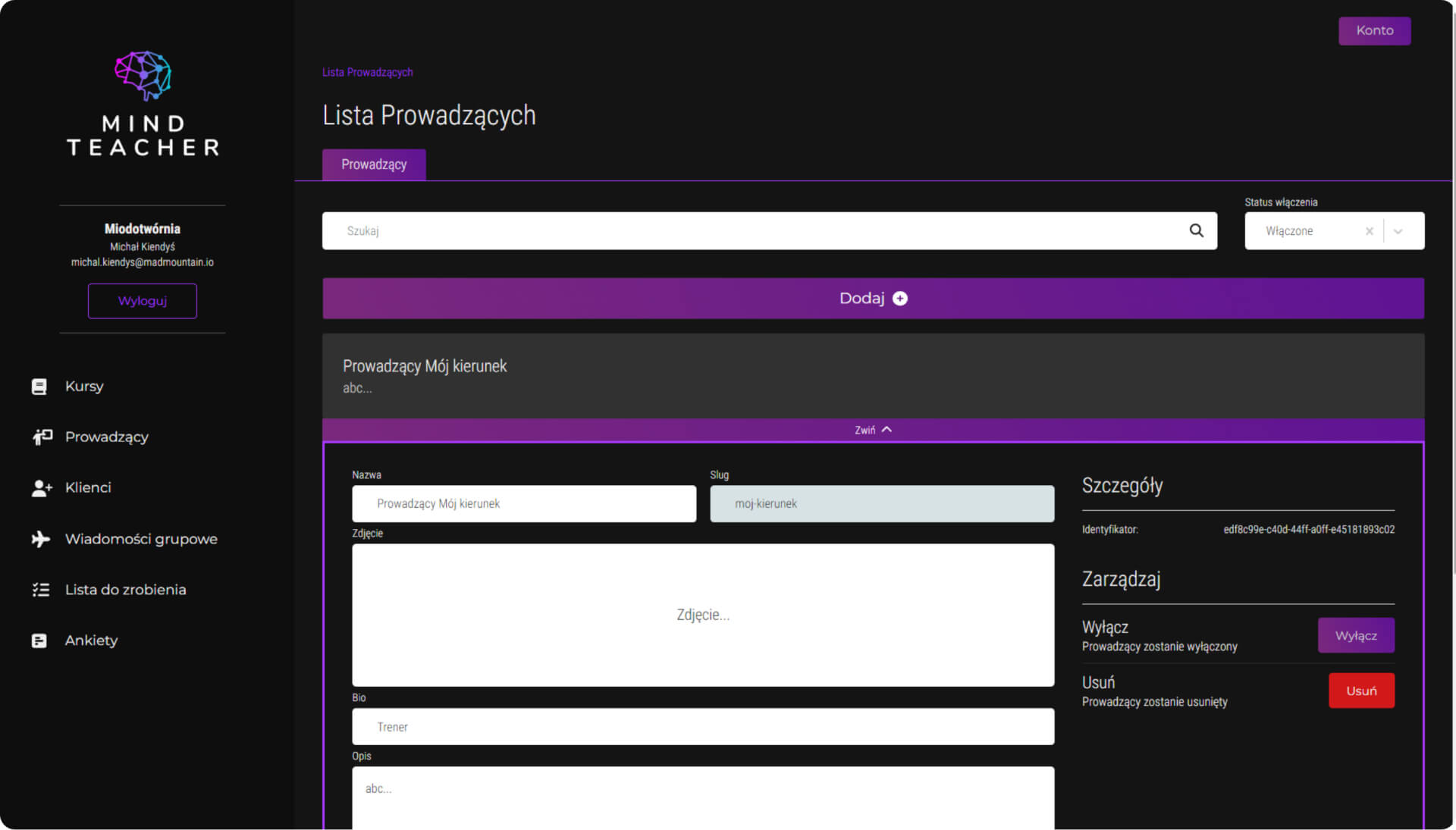Click the Ankiety survey icon
The image size is (1456, 830).
point(39,641)
